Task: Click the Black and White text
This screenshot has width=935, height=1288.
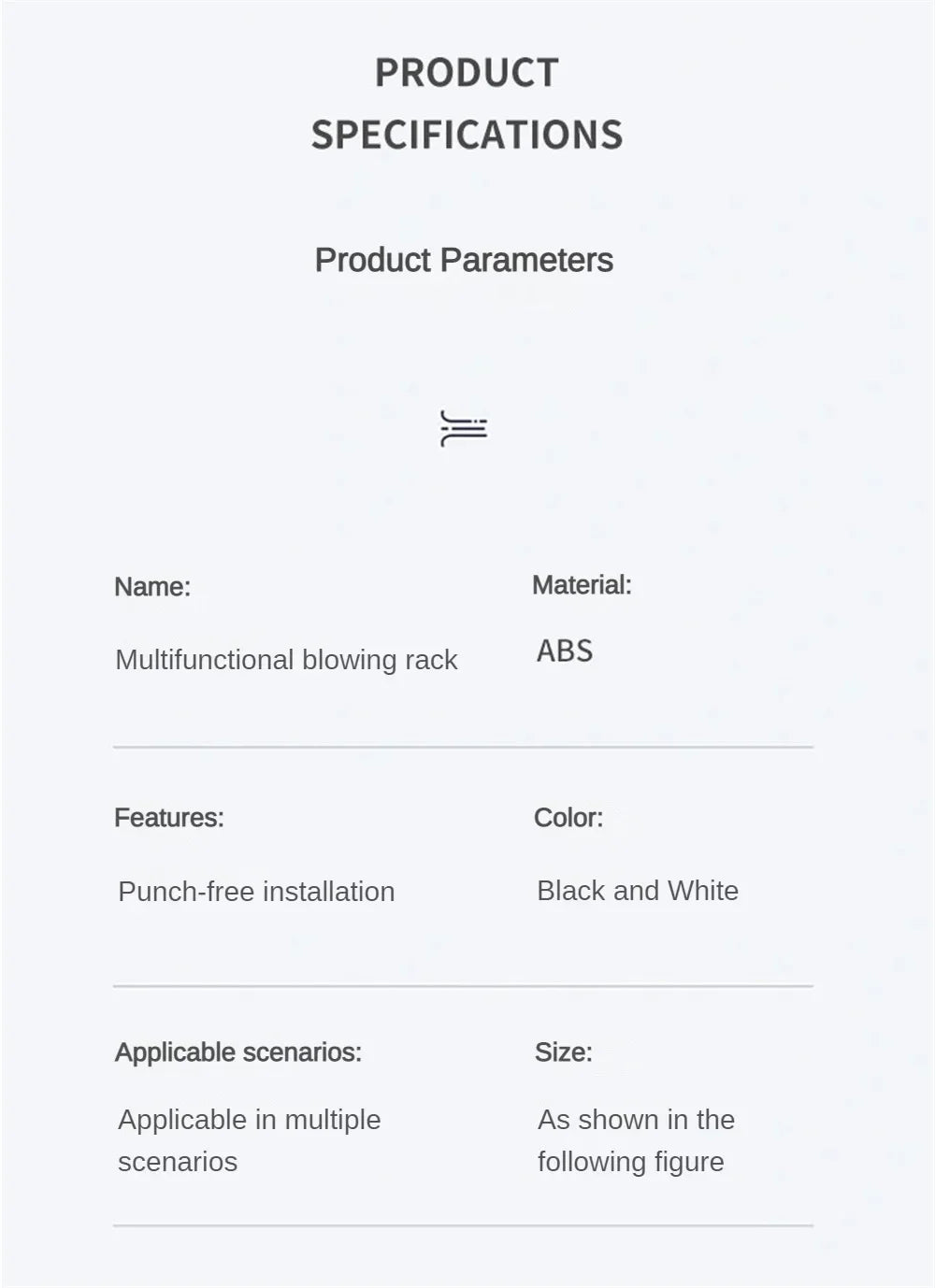Action: [x=638, y=891]
